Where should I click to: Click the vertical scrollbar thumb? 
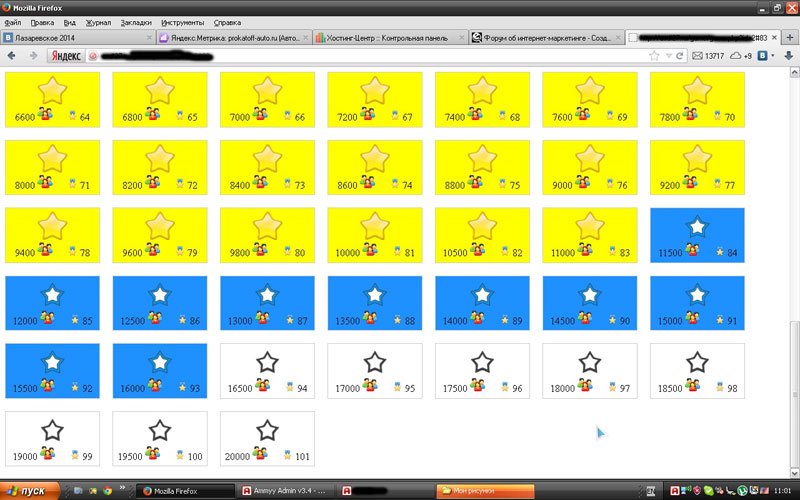click(x=794, y=394)
